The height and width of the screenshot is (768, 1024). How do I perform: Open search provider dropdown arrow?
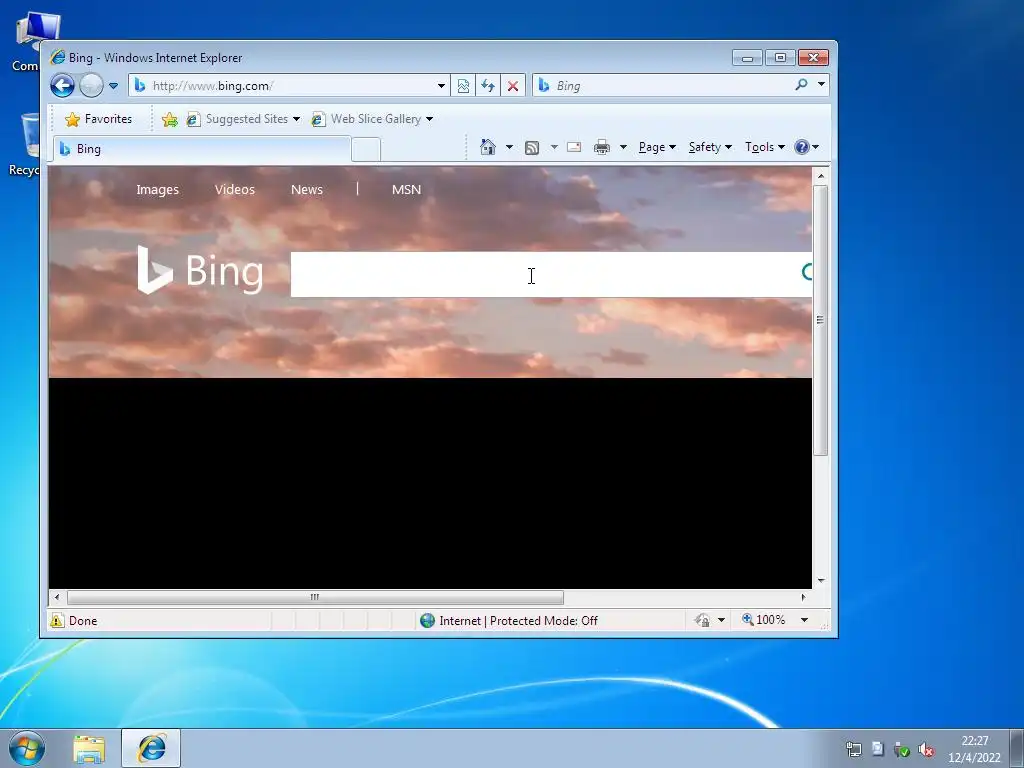point(821,84)
